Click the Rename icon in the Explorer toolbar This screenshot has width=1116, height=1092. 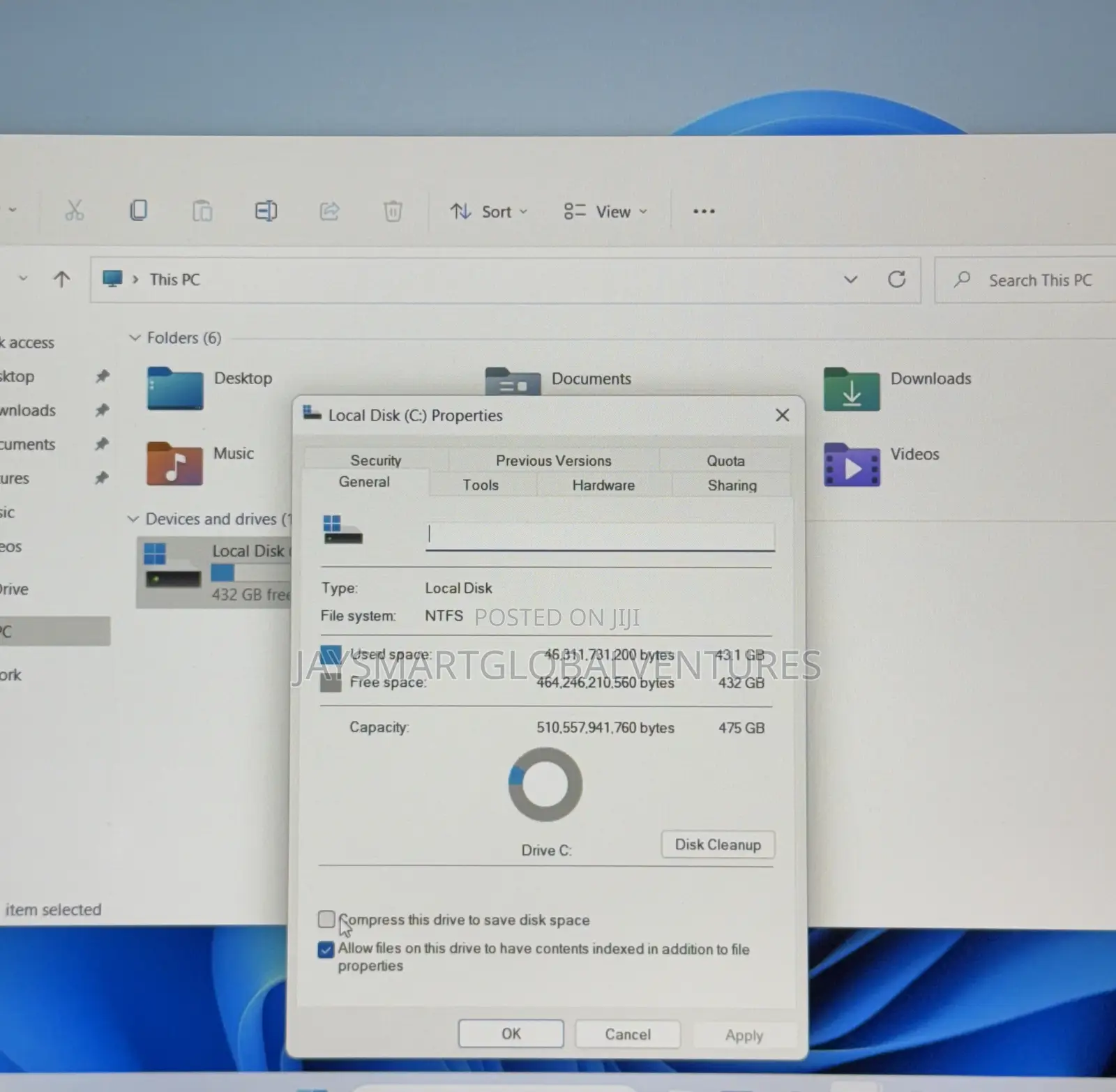(266, 211)
